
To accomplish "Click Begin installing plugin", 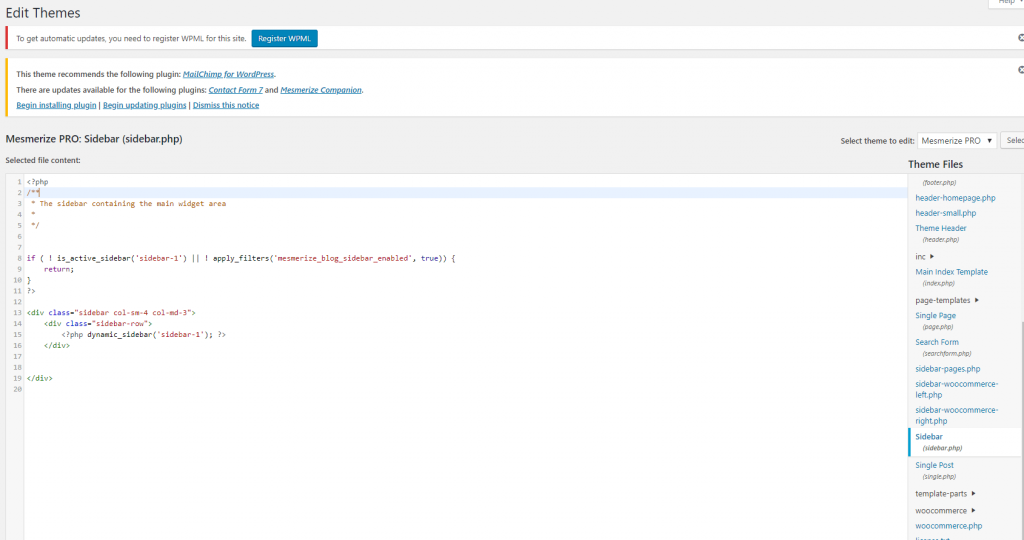I will (57, 105).
